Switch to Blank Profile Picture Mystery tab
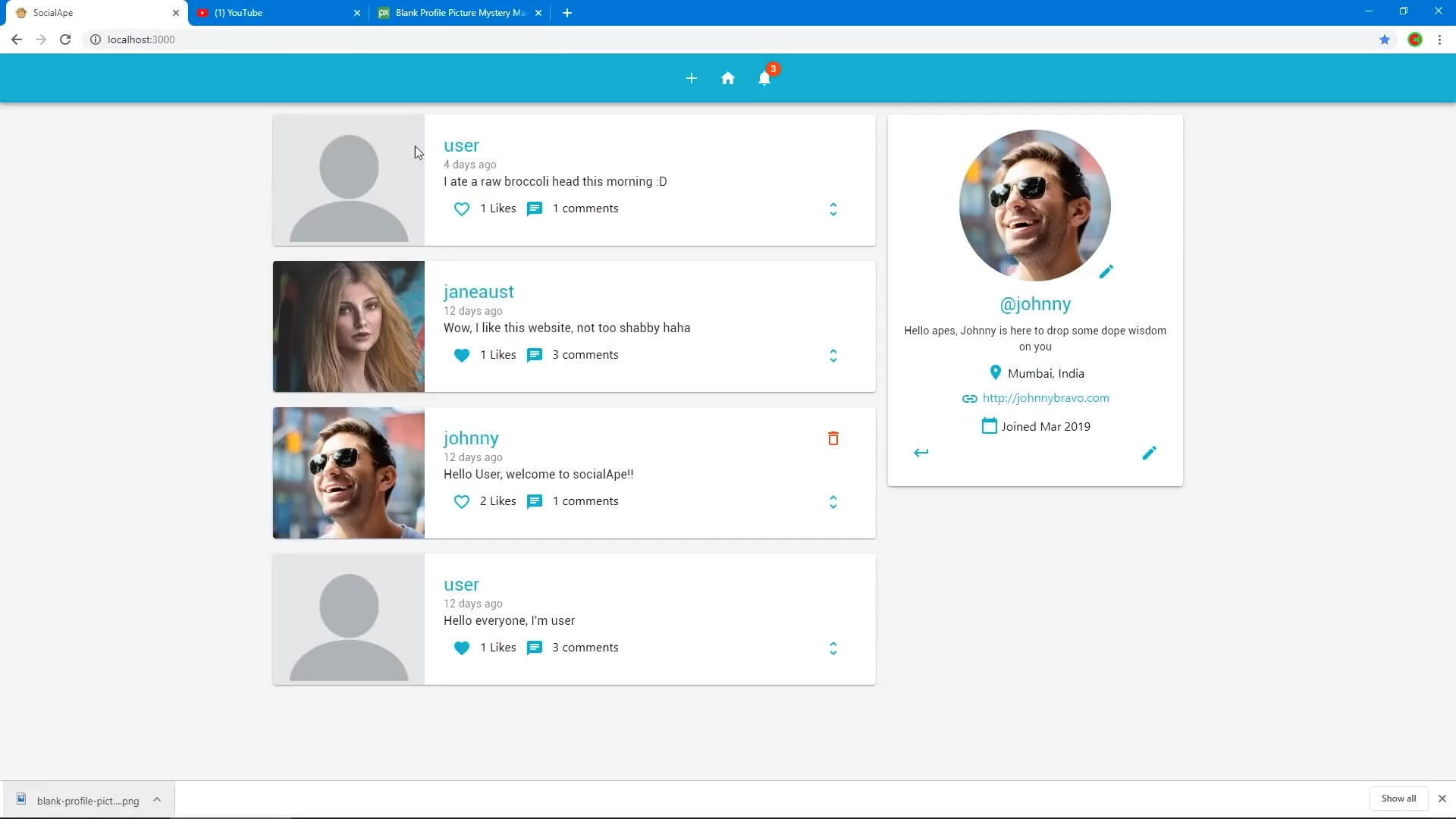The height and width of the screenshot is (819, 1456). (x=460, y=13)
